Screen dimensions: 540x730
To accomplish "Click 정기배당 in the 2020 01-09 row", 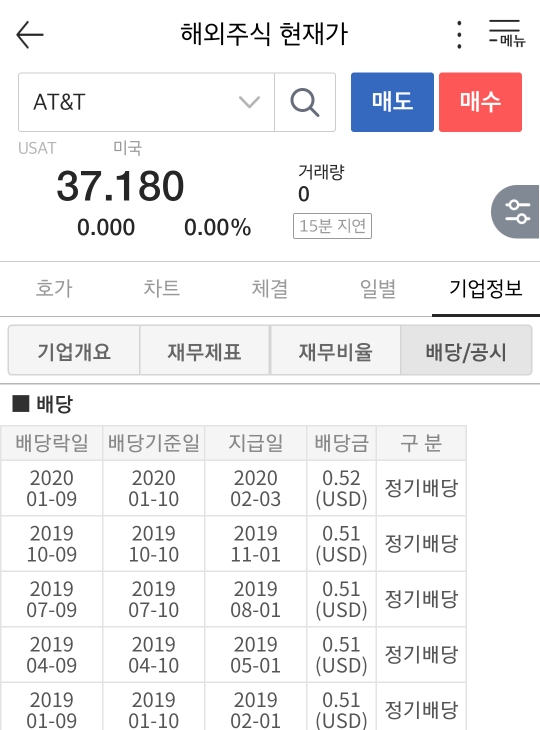I will [421, 488].
